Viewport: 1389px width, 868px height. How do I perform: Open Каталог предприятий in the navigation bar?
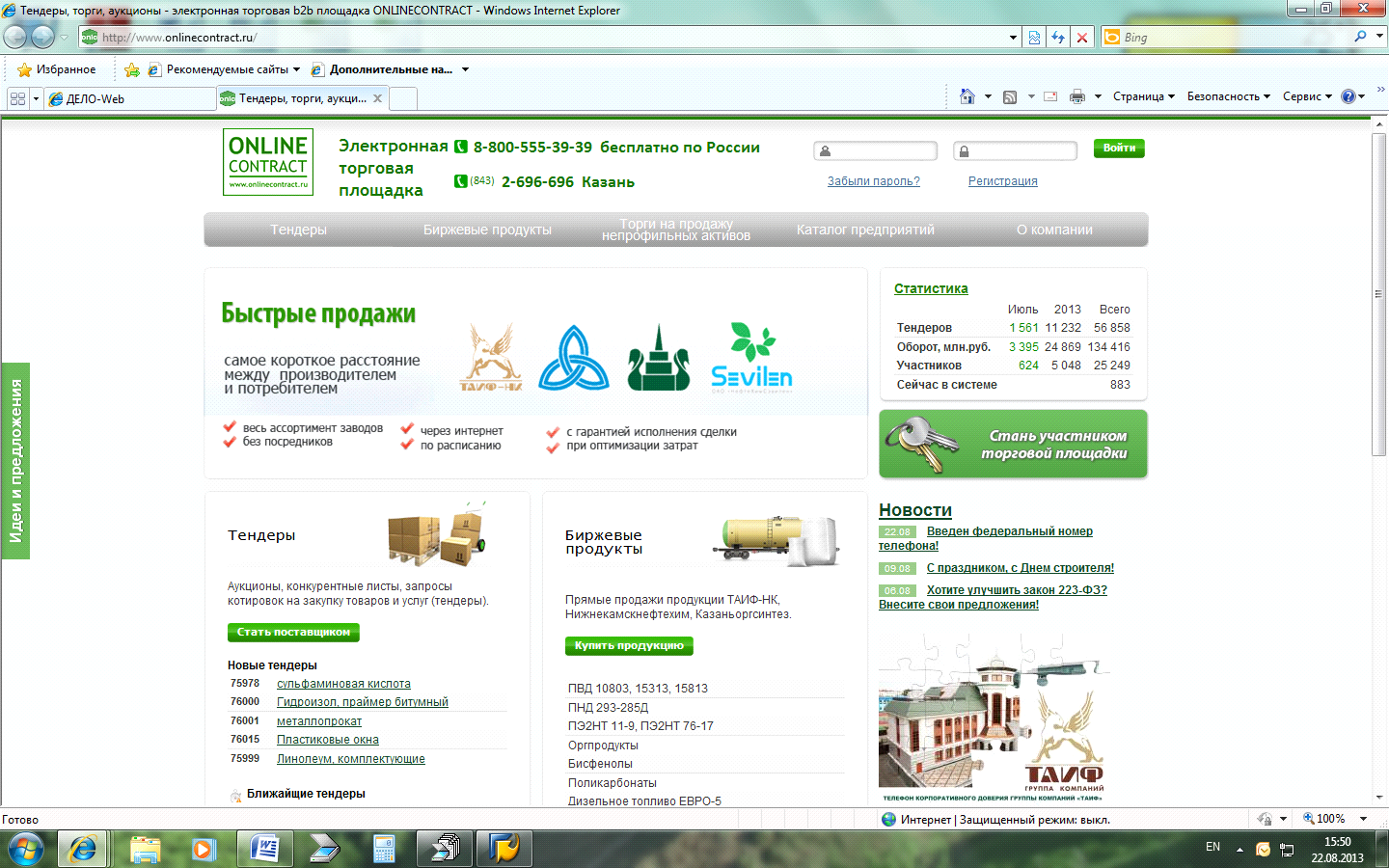pos(865,230)
